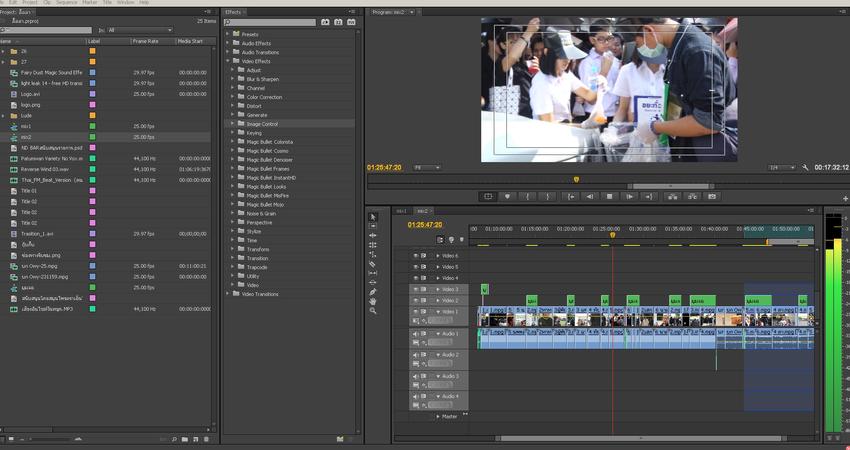Screen dimensions: 850x450
Task: Switch to the mix1 sequence tab
Action: (402, 211)
